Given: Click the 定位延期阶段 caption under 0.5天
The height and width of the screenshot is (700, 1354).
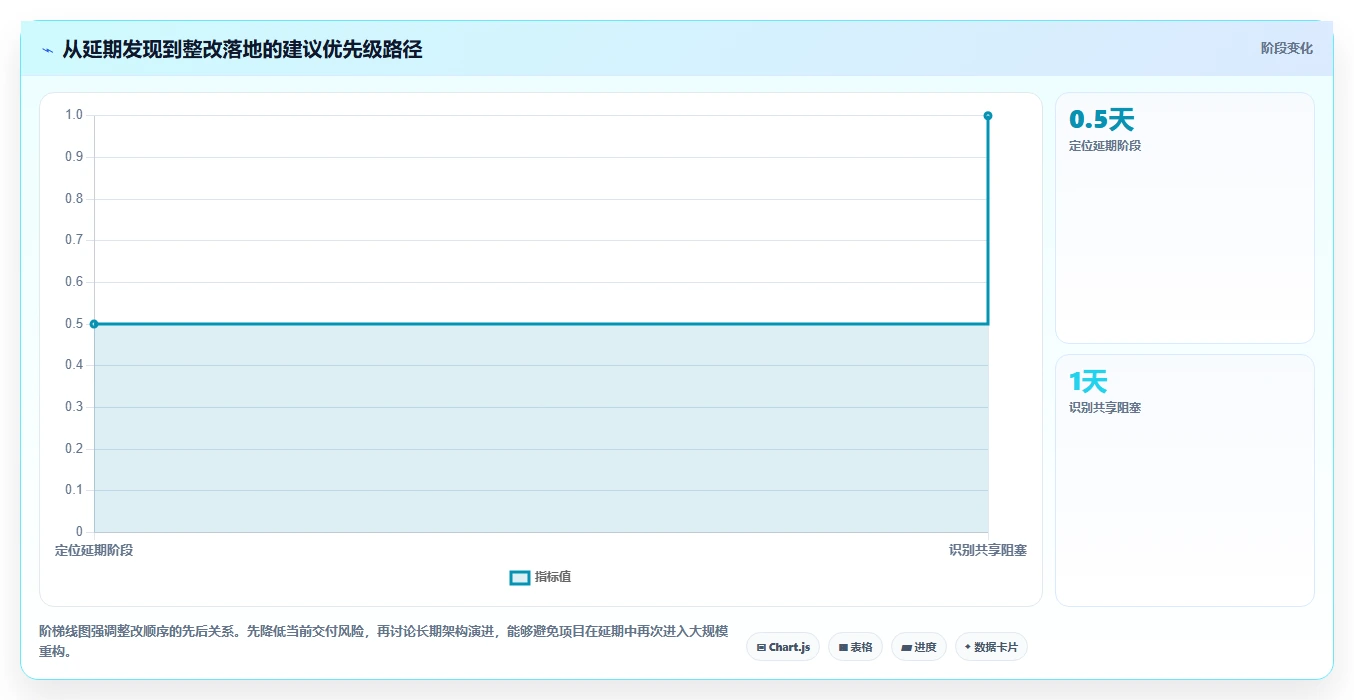Looking at the screenshot, I should point(1105,146).
